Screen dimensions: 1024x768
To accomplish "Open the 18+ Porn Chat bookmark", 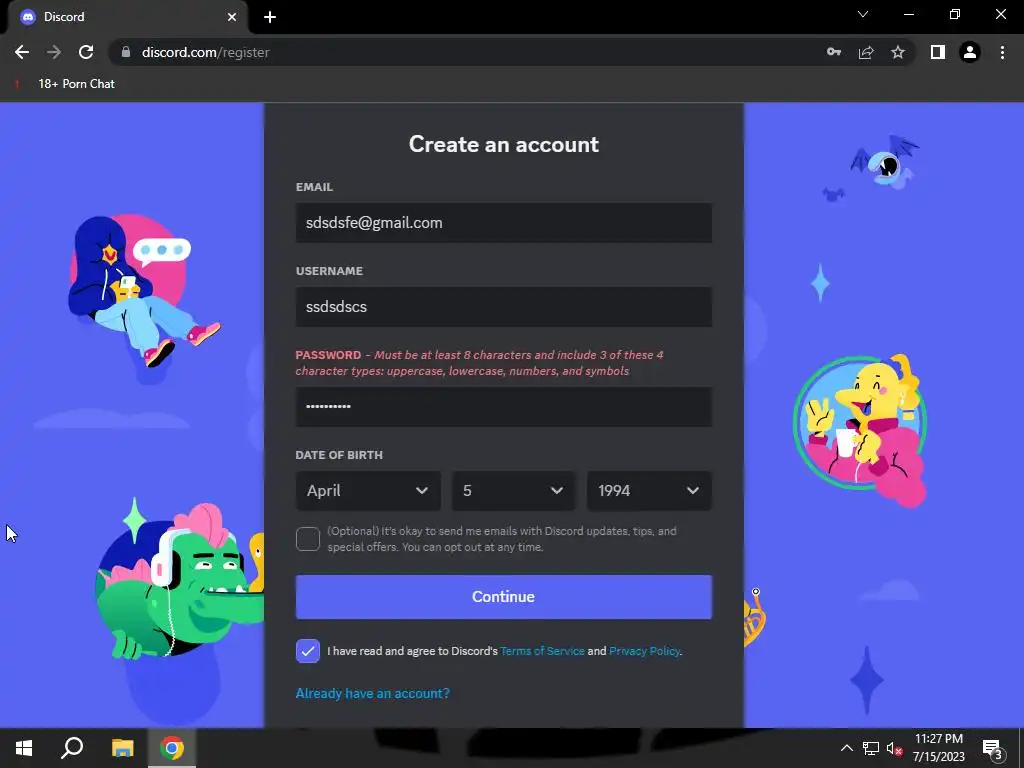I will point(65,84).
